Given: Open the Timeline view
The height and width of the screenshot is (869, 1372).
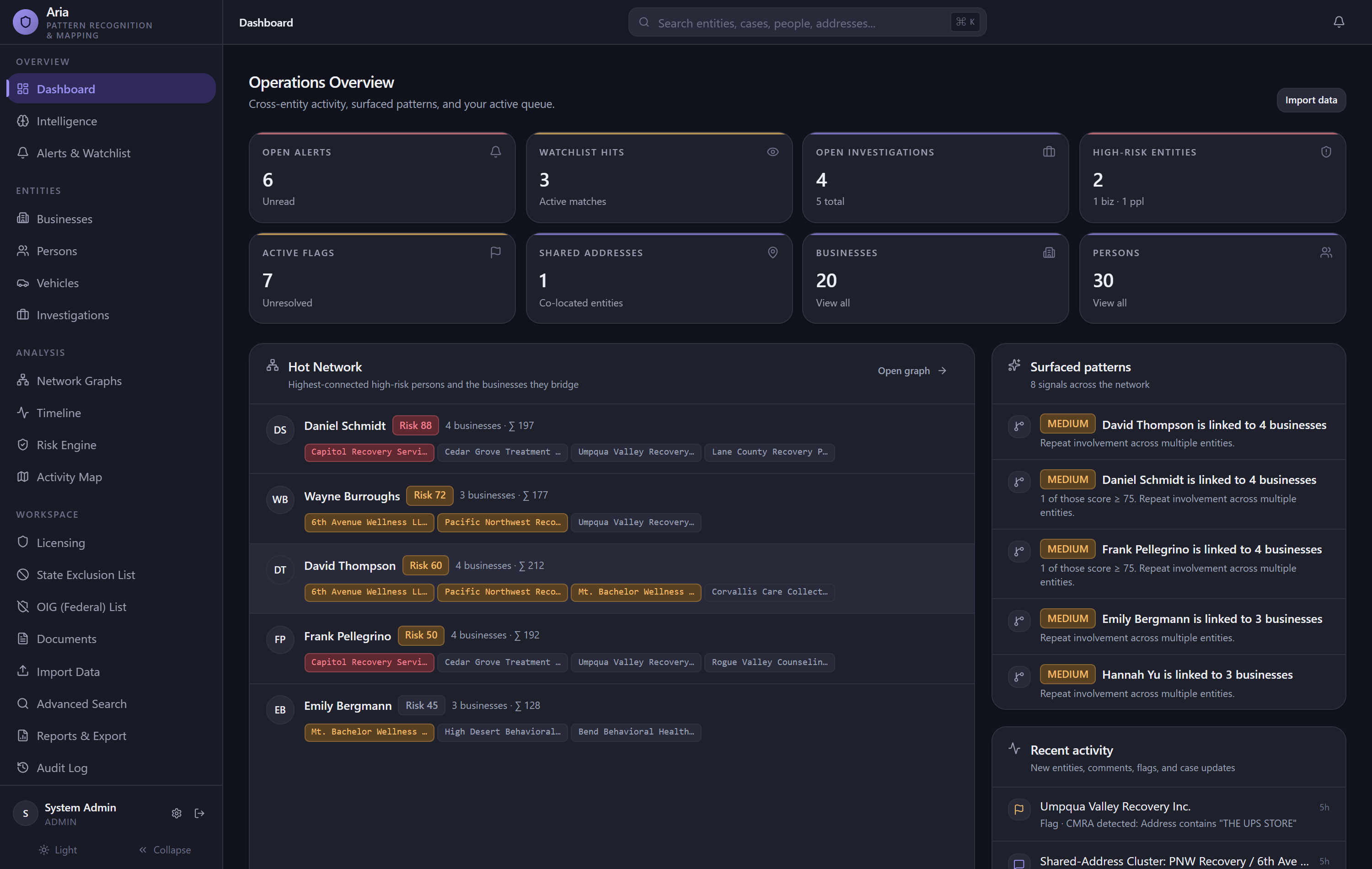Looking at the screenshot, I should pos(111,413).
